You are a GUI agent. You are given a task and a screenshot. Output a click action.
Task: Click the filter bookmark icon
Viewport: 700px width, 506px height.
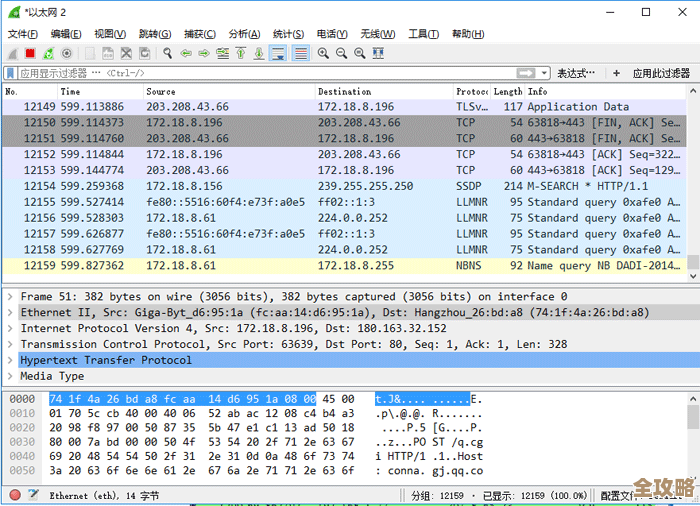point(11,73)
